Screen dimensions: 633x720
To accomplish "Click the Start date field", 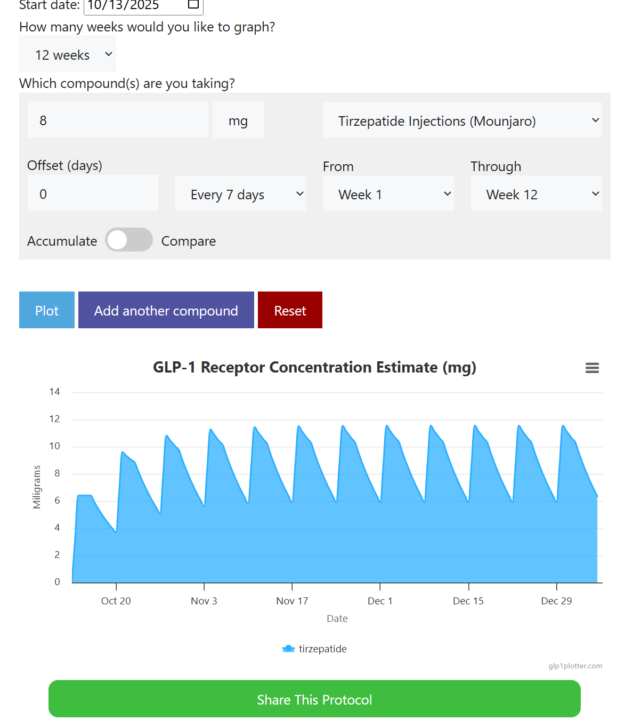I will (x=140, y=5).
